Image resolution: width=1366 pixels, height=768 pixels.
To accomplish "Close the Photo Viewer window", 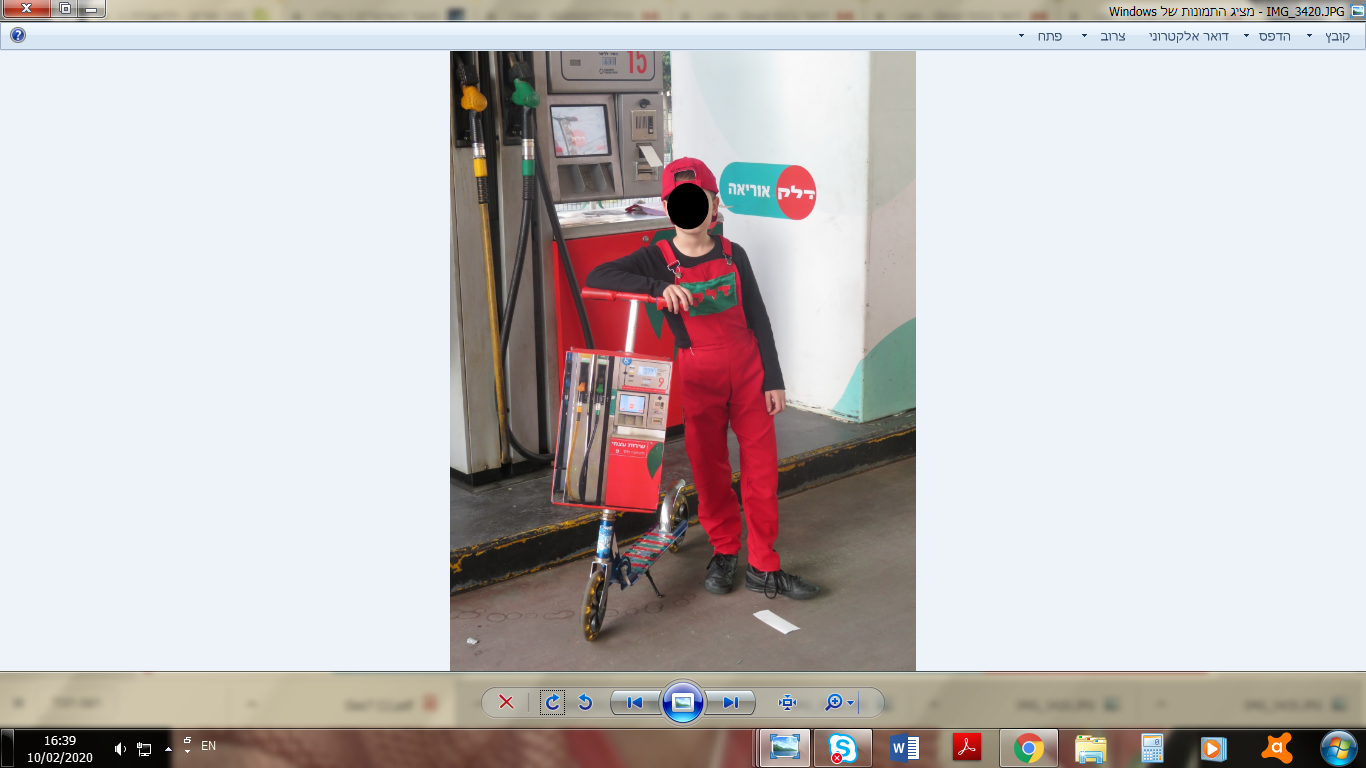I will [26, 9].
